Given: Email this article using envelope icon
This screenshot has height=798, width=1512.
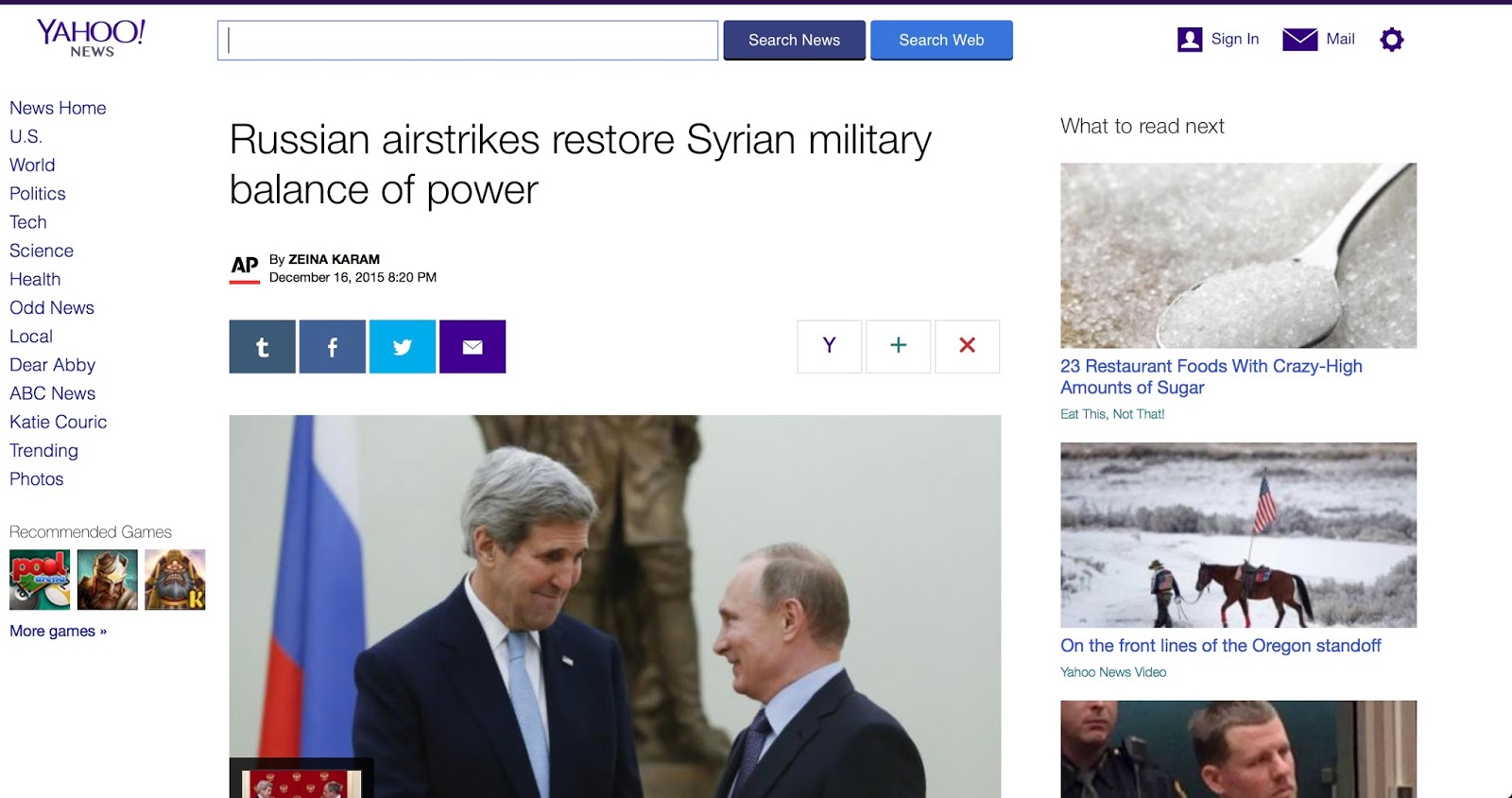Looking at the screenshot, I should 472,347.
